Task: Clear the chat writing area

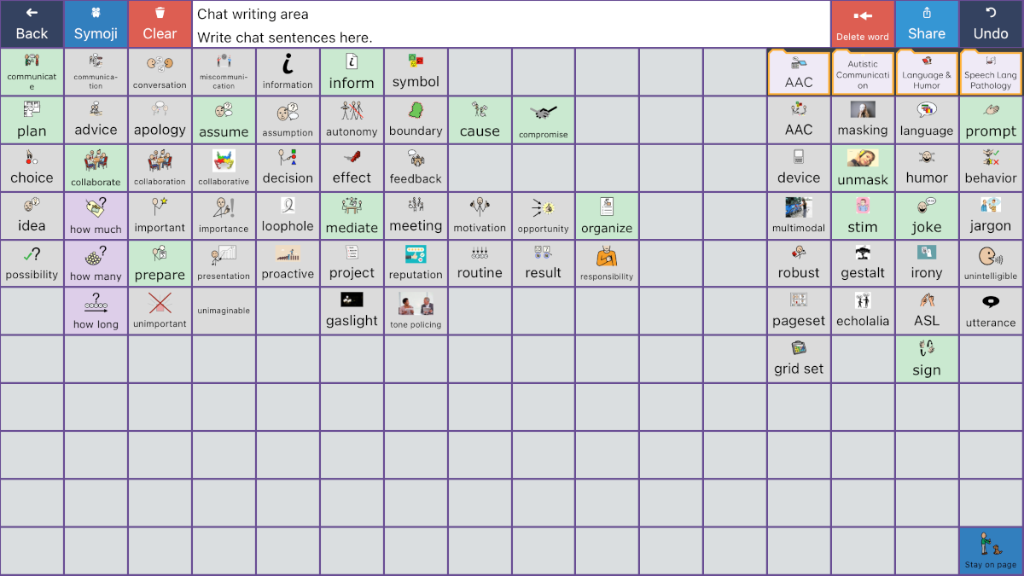Action: (x=159, y=24)
